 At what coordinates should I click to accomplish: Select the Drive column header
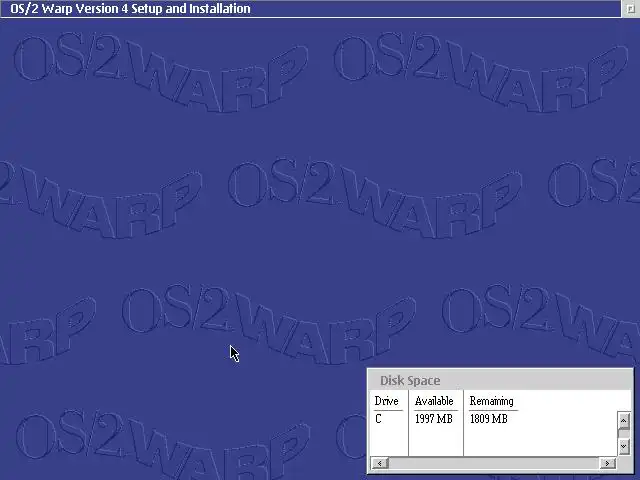[x=387, y=401]
